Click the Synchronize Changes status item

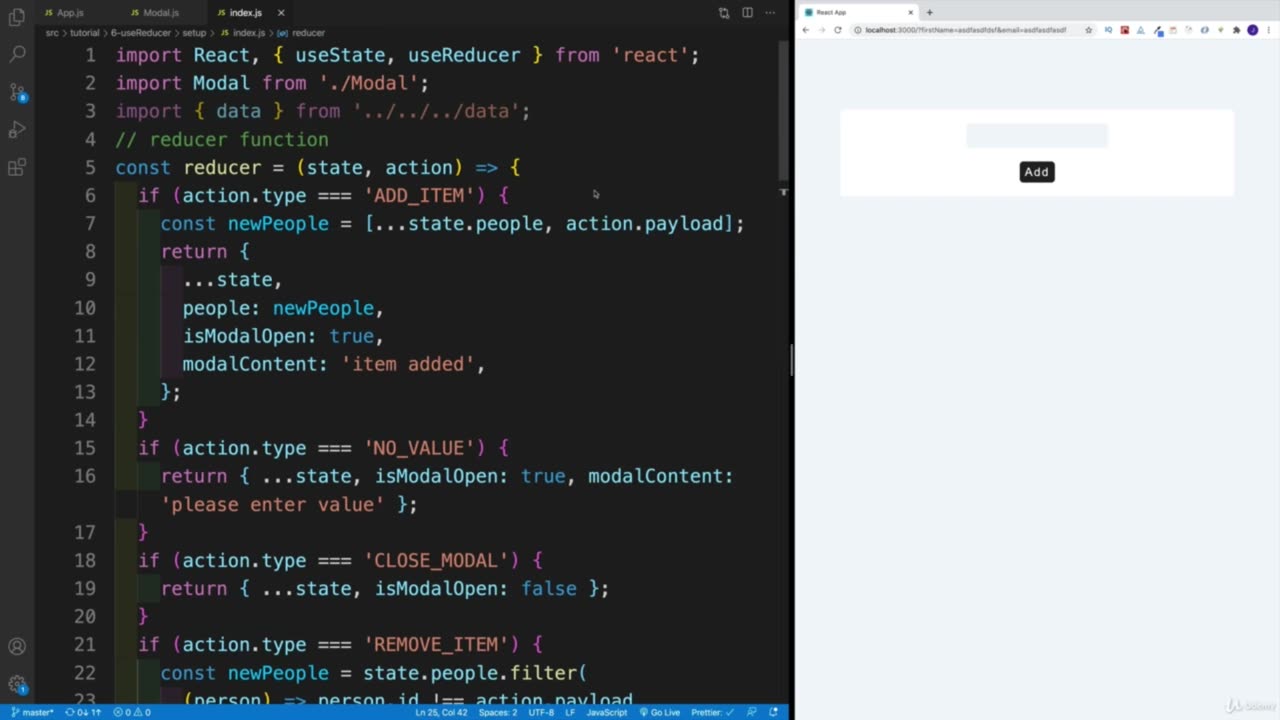pyautogui.click(x=83, y=712)
